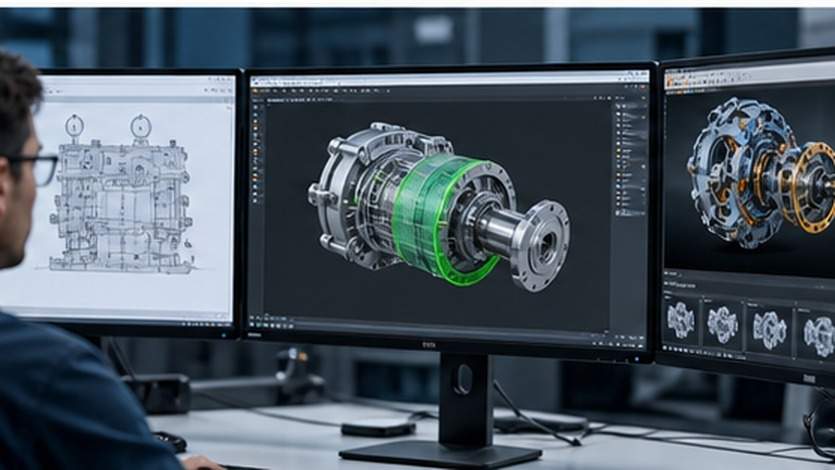The image size is (835, 470).
Task: Open the first thumbnail in the right monitor's strip
Action: [x=681, y=320]
